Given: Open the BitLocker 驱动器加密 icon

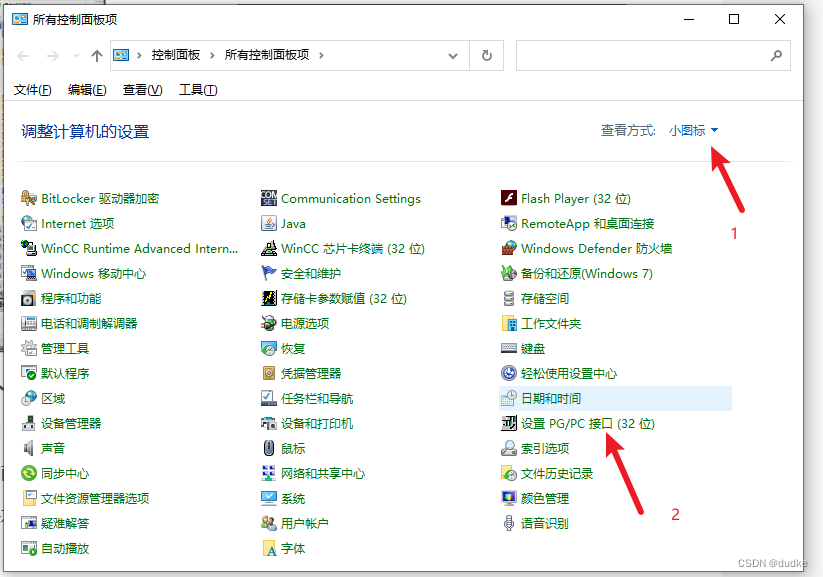Looking at the screenshot, I should 28,198.
